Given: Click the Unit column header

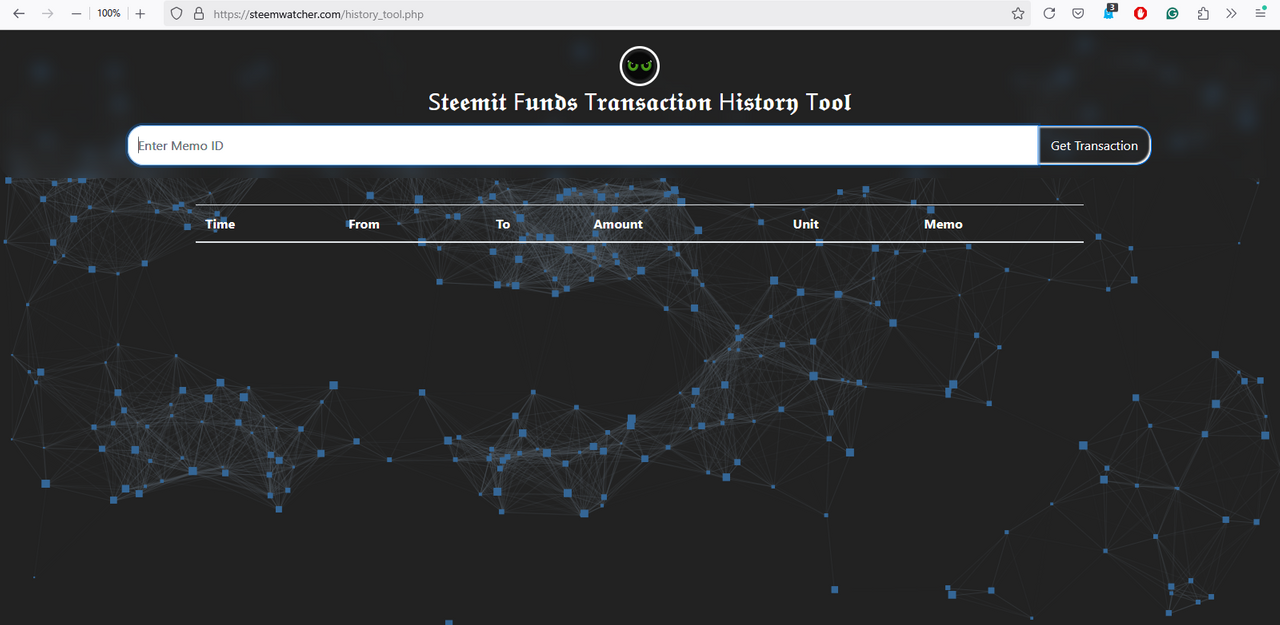Looking at the screenshot, I should [806, 224].
